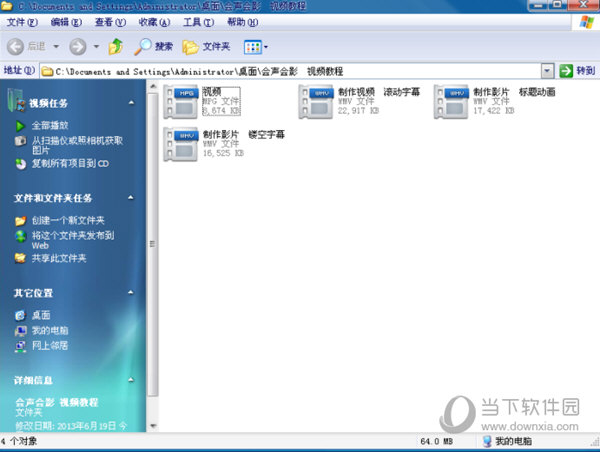The height and width of the screenshot is (452, 600).
Task: Click the 我的电脑 status bar zone
Action: [x=509, y=441]
